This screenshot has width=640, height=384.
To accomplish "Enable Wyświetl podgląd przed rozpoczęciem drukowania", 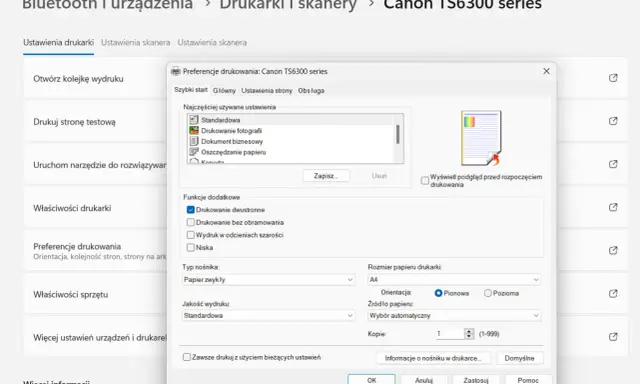I will coord(425,180).
